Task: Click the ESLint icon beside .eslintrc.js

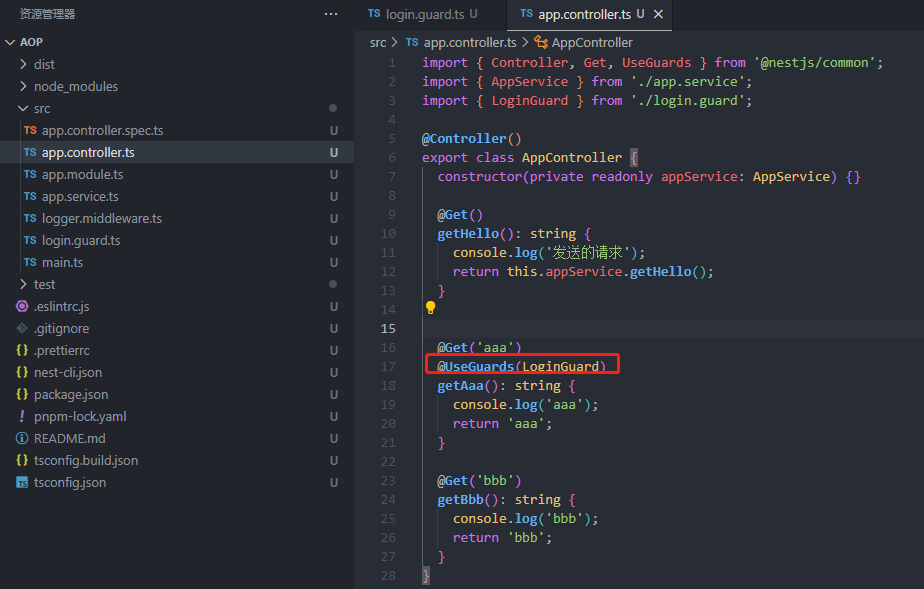Action: click(22, 306)
